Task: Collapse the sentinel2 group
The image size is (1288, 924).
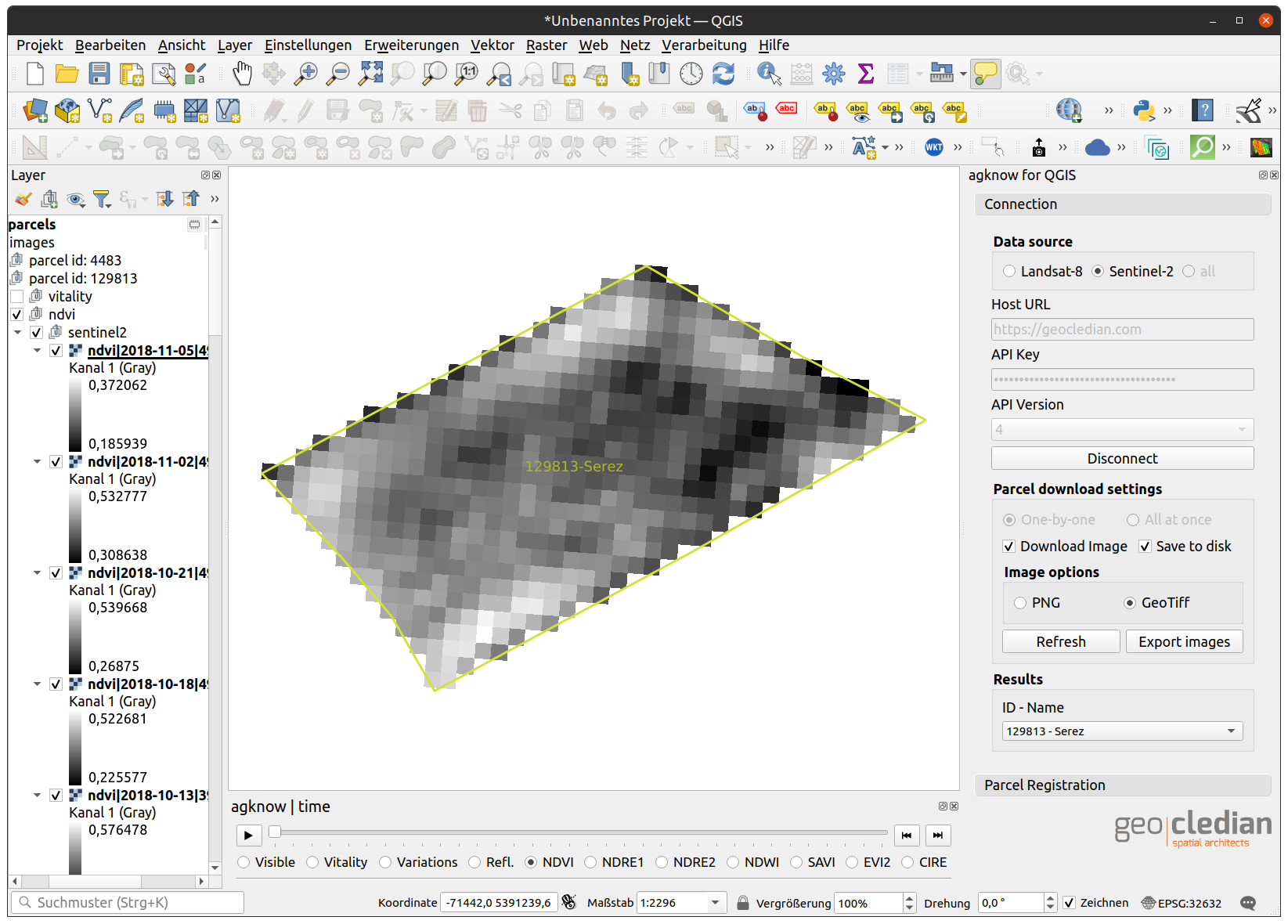Action: tap(17, 333)
